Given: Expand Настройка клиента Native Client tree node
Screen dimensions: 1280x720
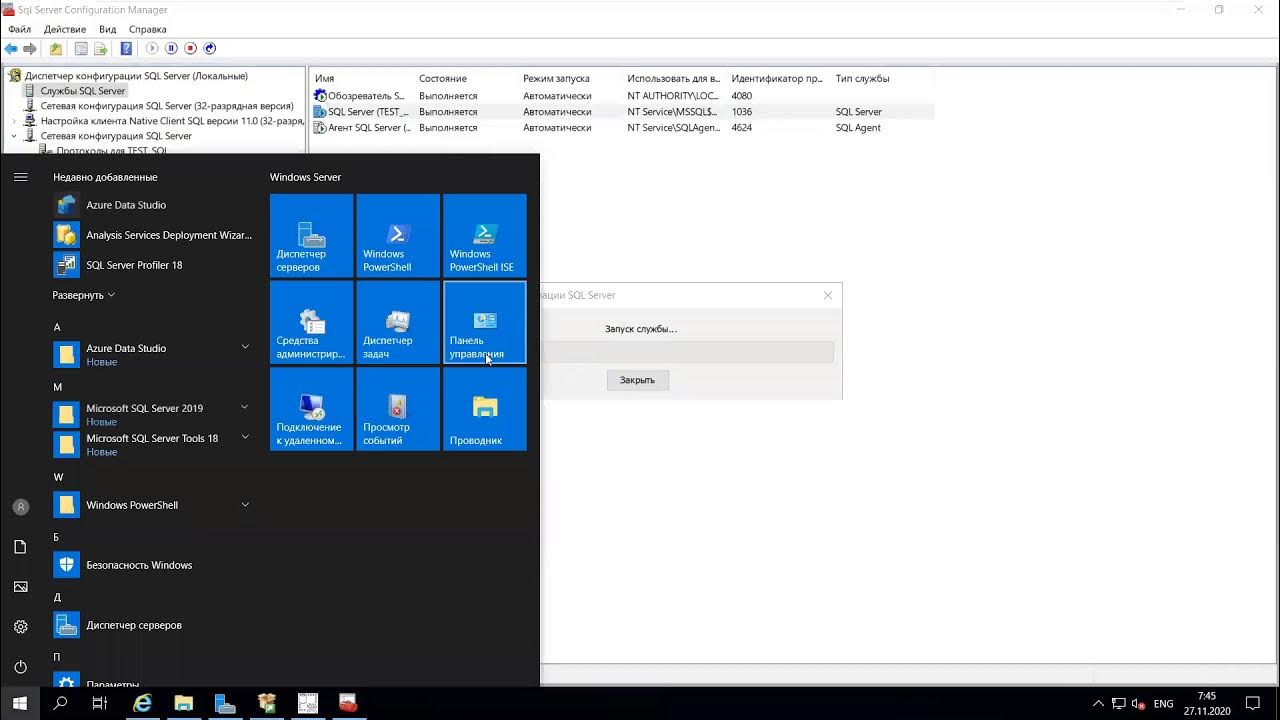Looking at the screenshot, I should (14, 121).
